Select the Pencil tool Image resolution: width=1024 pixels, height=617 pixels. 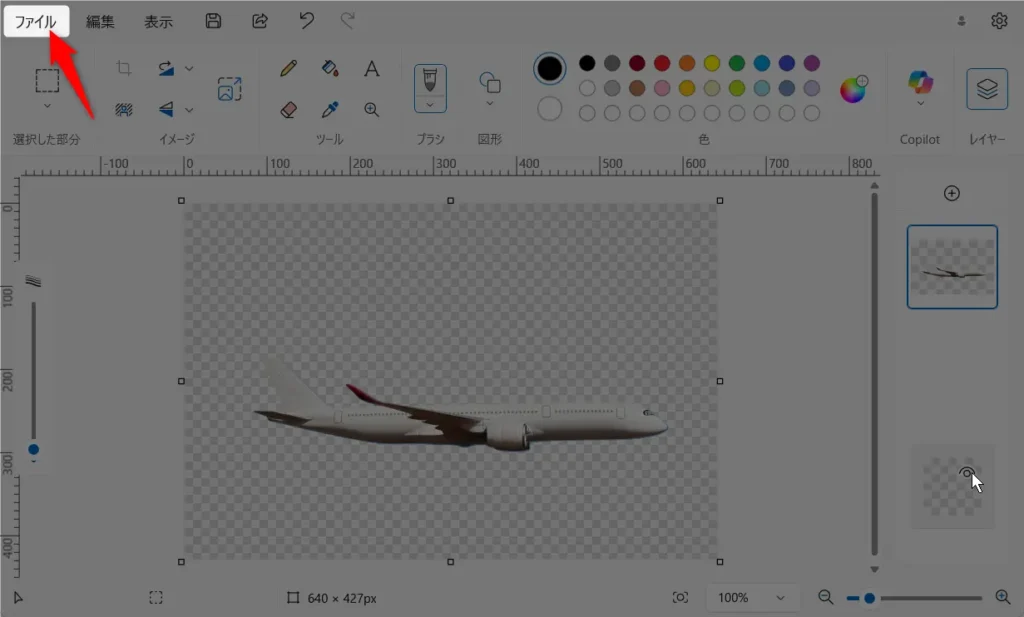[288, 68]
